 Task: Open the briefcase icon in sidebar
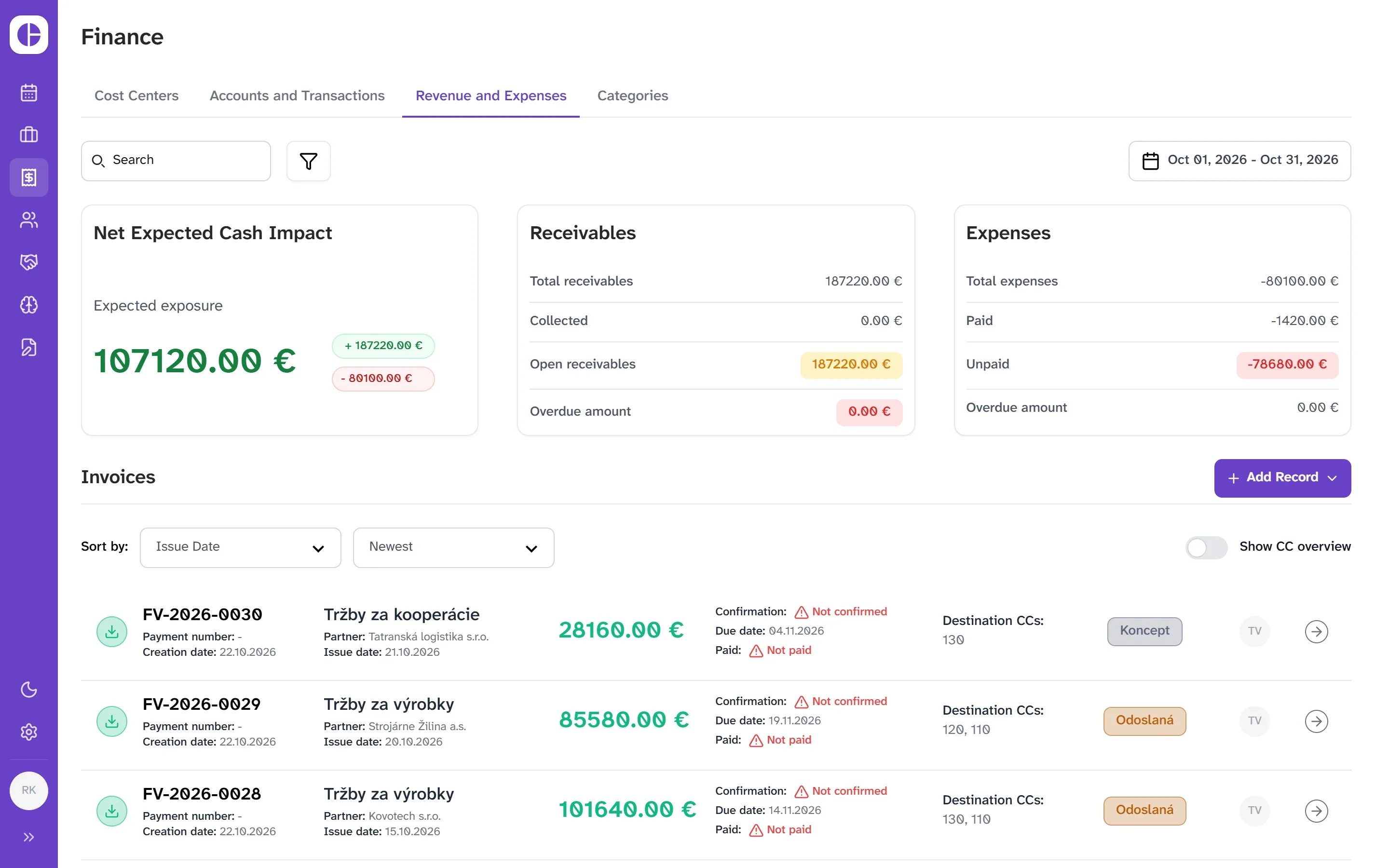coord(29,135)
